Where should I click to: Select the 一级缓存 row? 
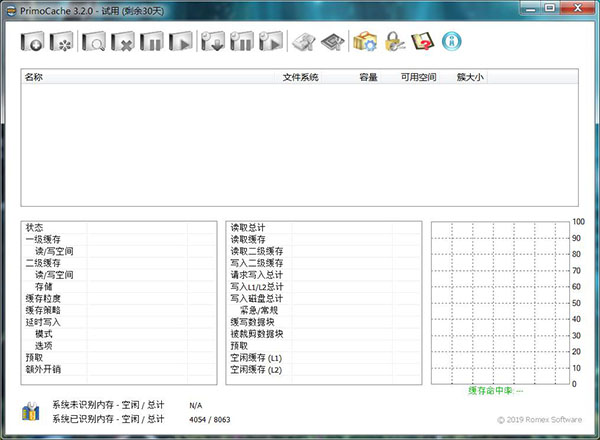[119, 240]
